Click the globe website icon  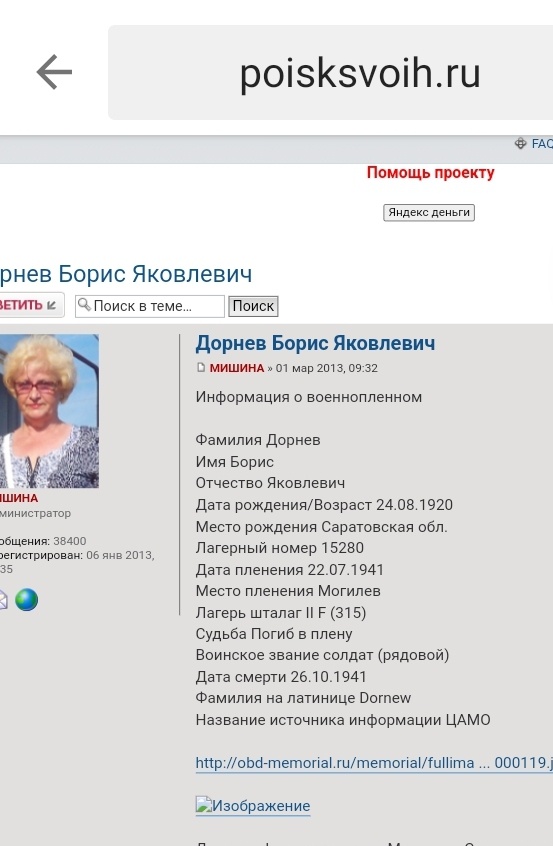tap(26, 599)
